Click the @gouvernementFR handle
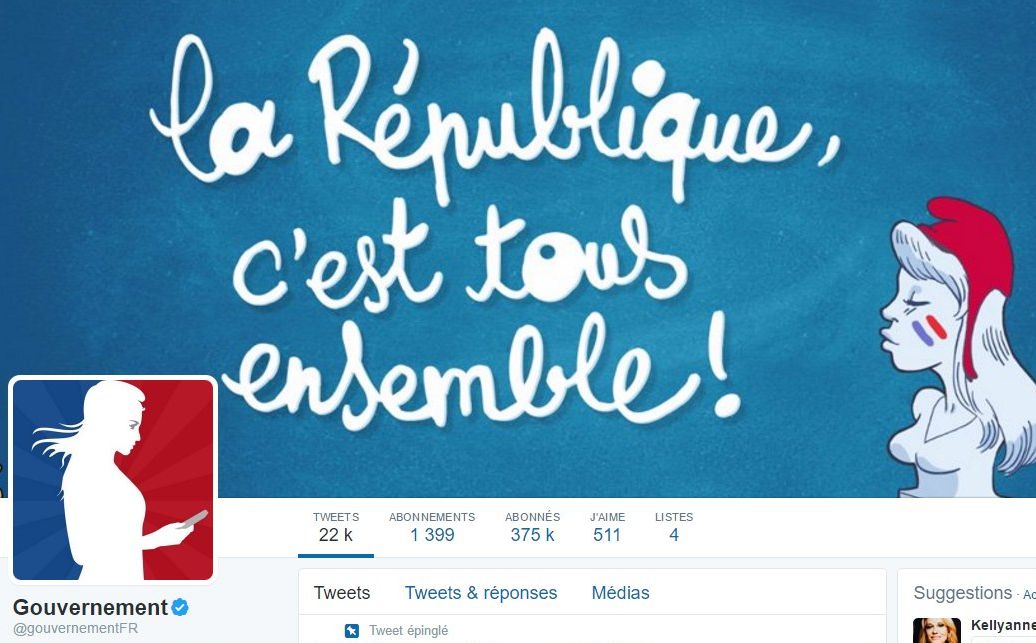Image resolution: width=1036 pixels, height=643 pixels. 75,628
